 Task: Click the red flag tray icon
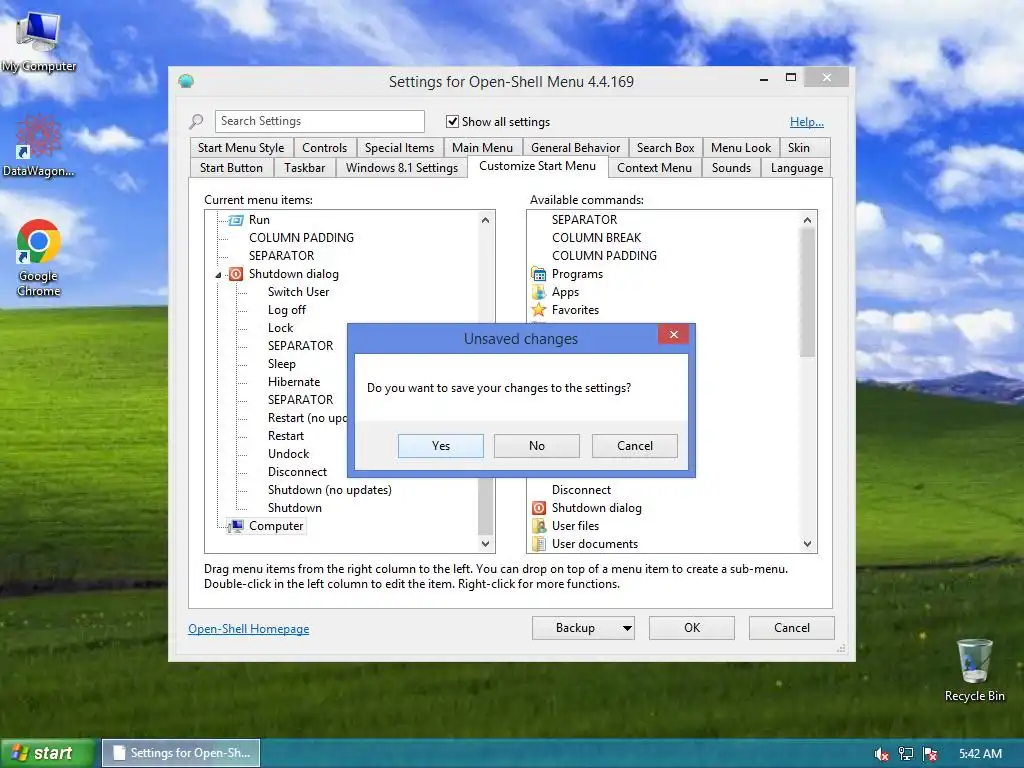[930, 754]
